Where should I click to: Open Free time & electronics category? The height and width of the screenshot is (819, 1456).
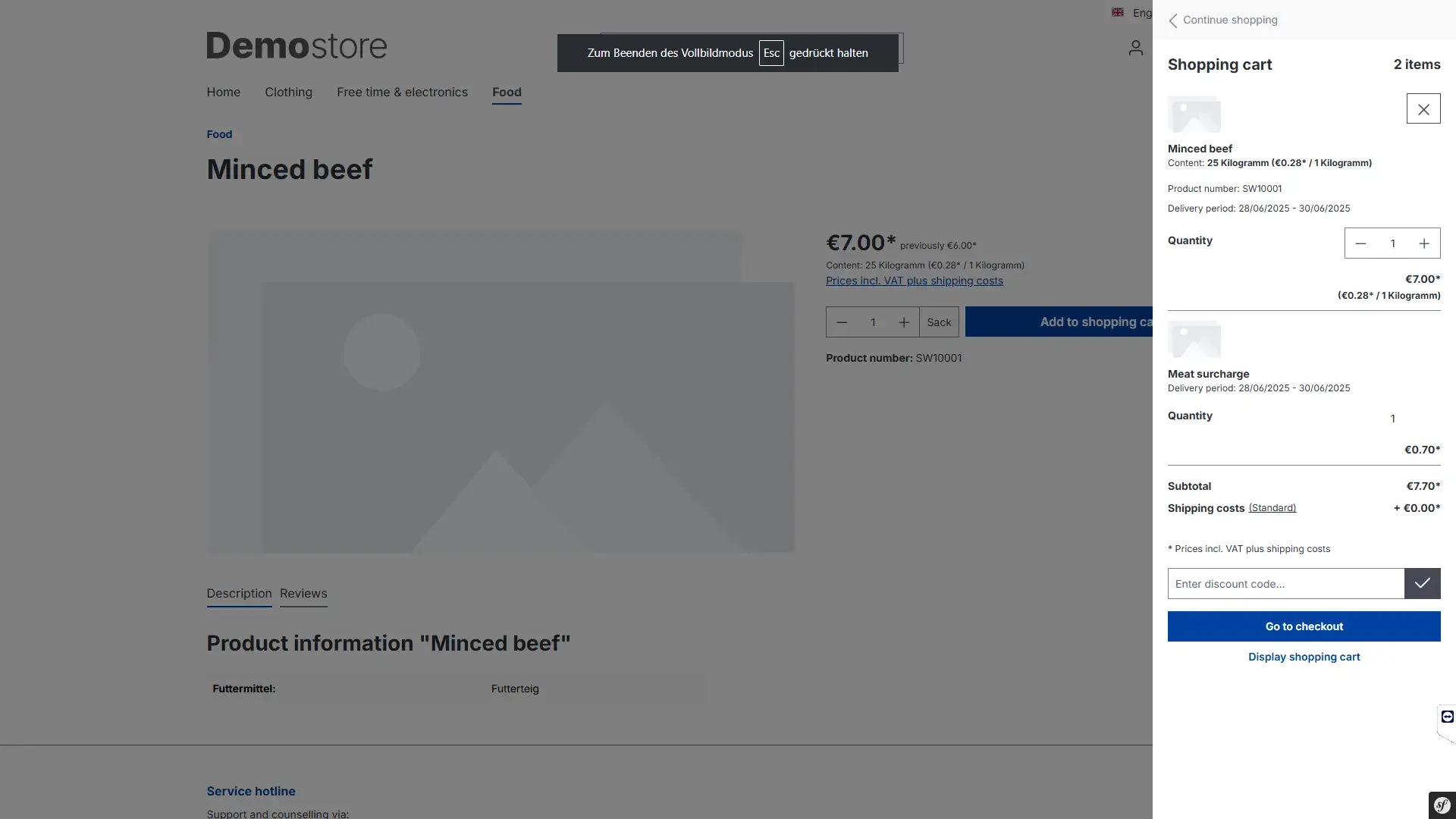coord(402,92)
